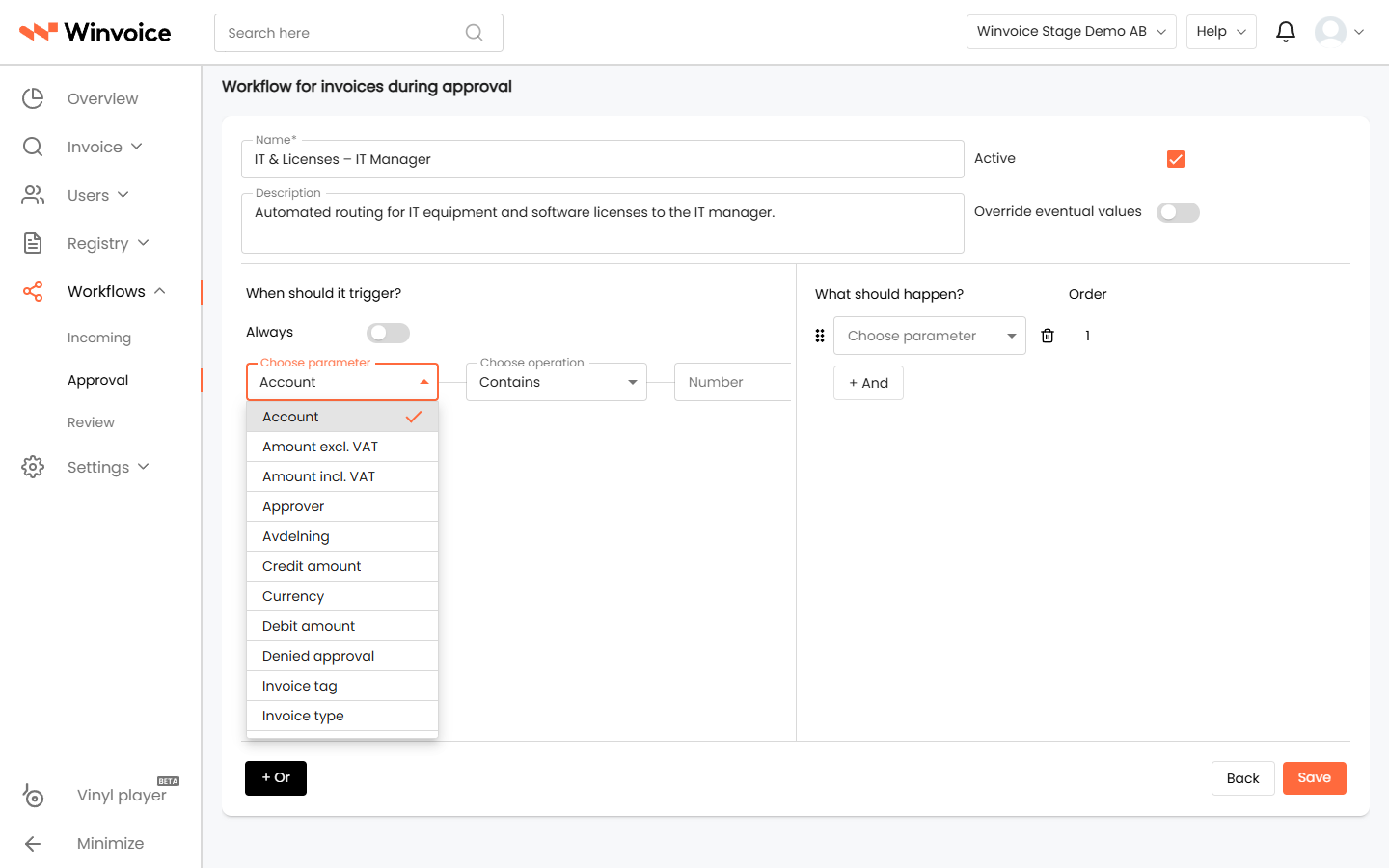Choose Invoice tag option in dropdown list
Image resolution: width=1389 pixels, height=868 pixels.
coord(342,686)
